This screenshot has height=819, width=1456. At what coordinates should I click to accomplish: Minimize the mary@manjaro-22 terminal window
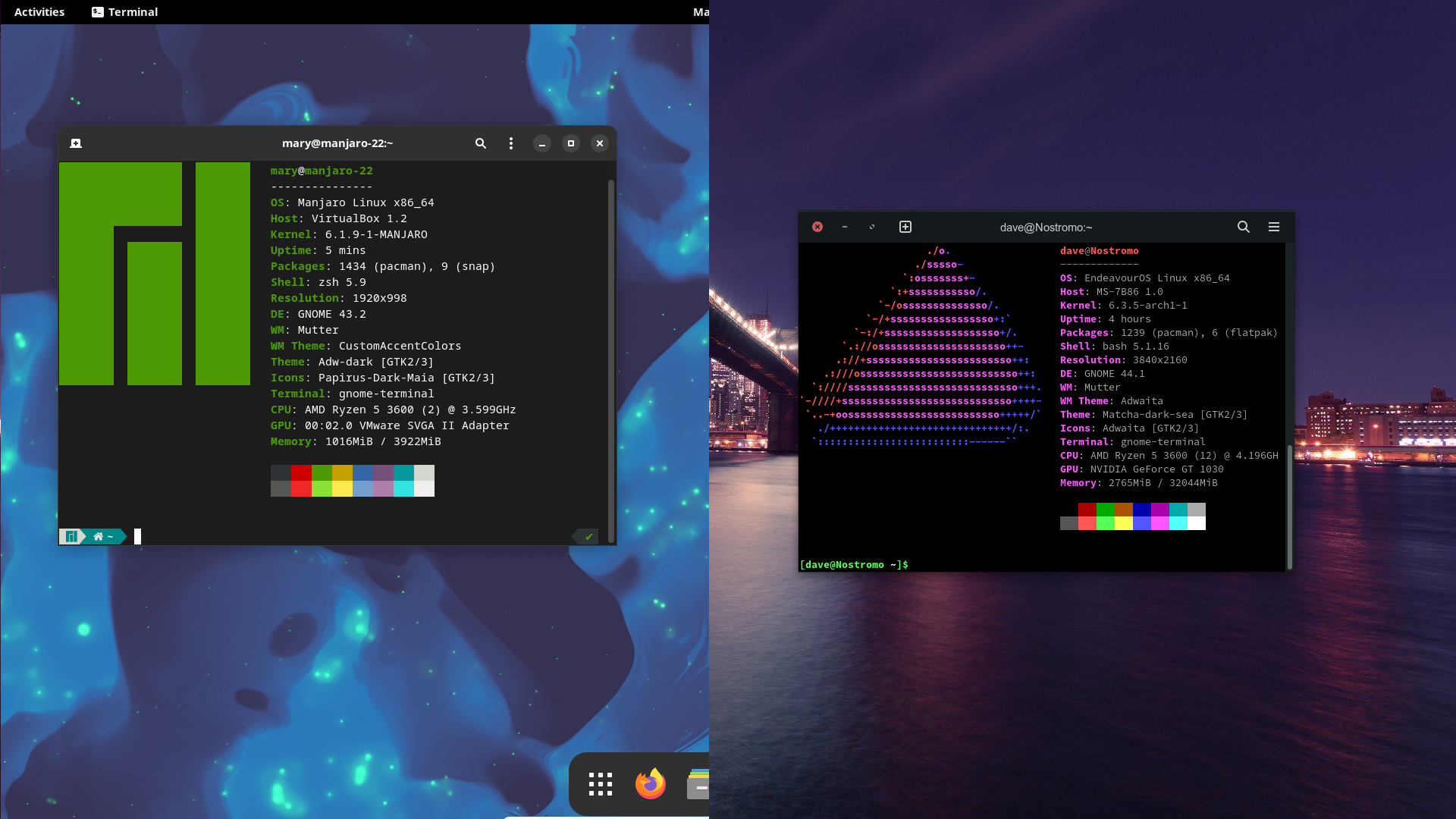click(542, 143)
